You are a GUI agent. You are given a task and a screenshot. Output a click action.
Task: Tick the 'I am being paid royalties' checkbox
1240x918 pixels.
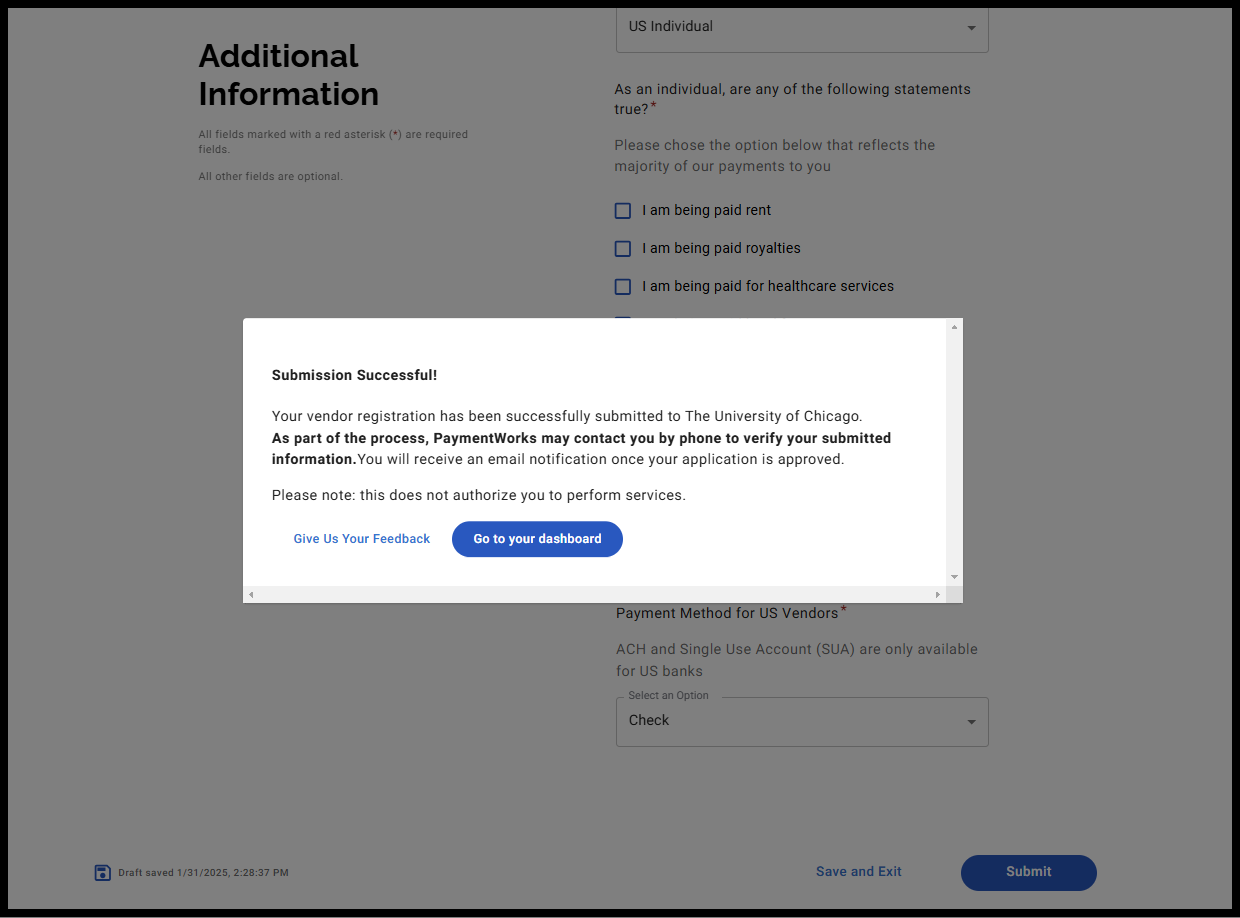click(x=623, y=249)
